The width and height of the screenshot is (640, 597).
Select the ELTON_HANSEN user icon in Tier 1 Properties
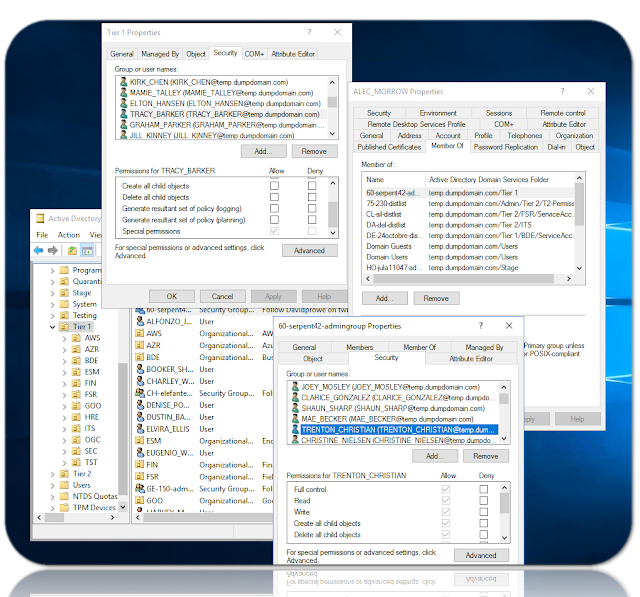(123, 103)
